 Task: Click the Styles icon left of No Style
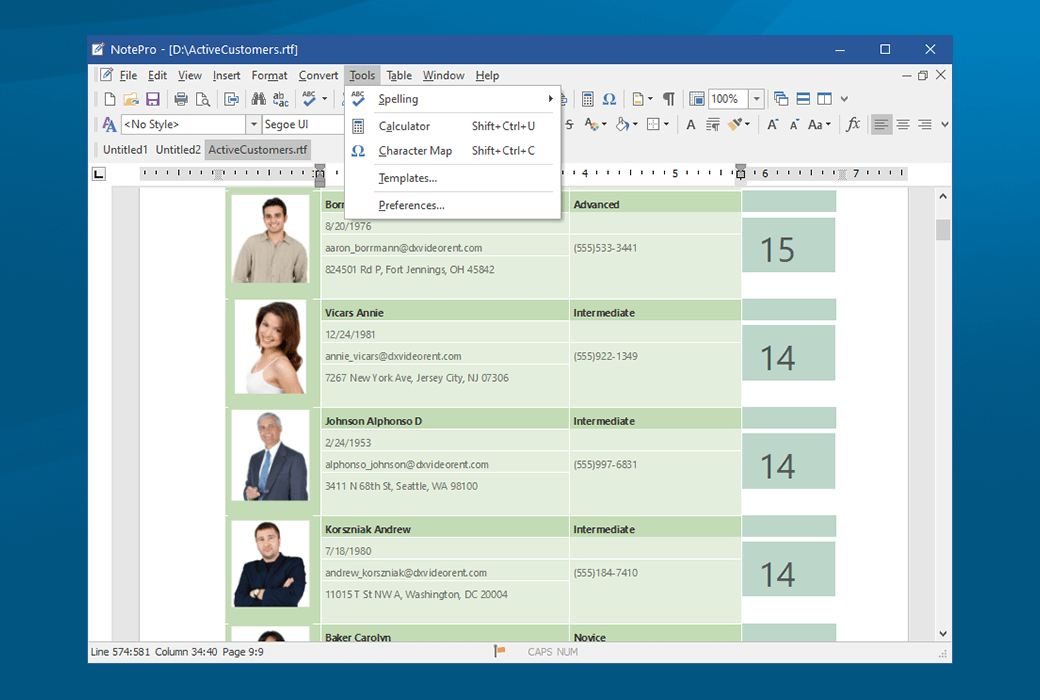(109, 125)
